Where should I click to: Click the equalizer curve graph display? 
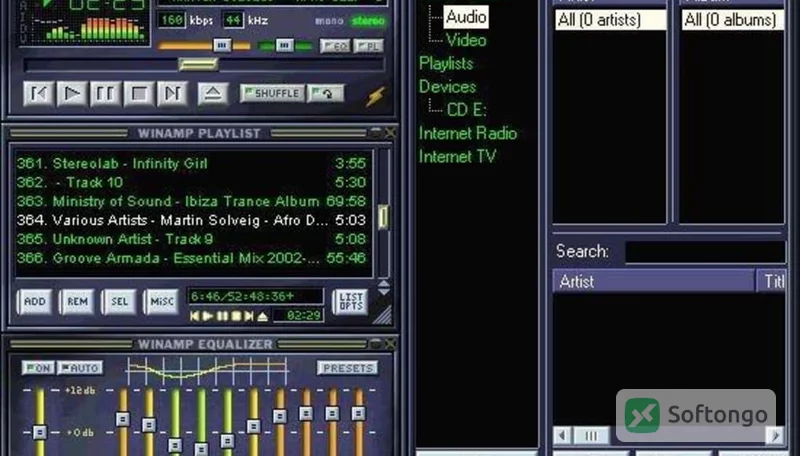click(207, 370)
